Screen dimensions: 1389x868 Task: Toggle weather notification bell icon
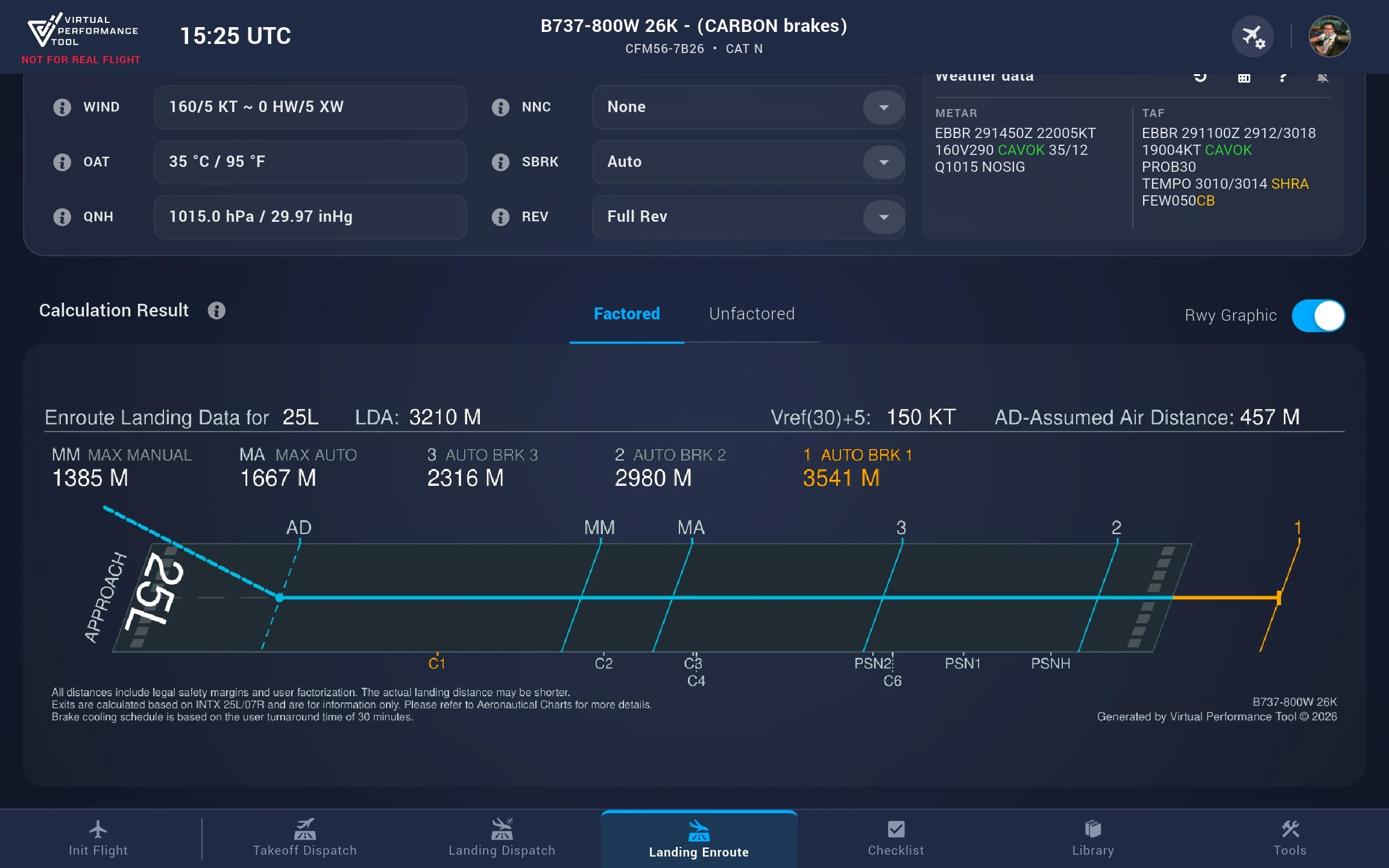[1323, 77]
